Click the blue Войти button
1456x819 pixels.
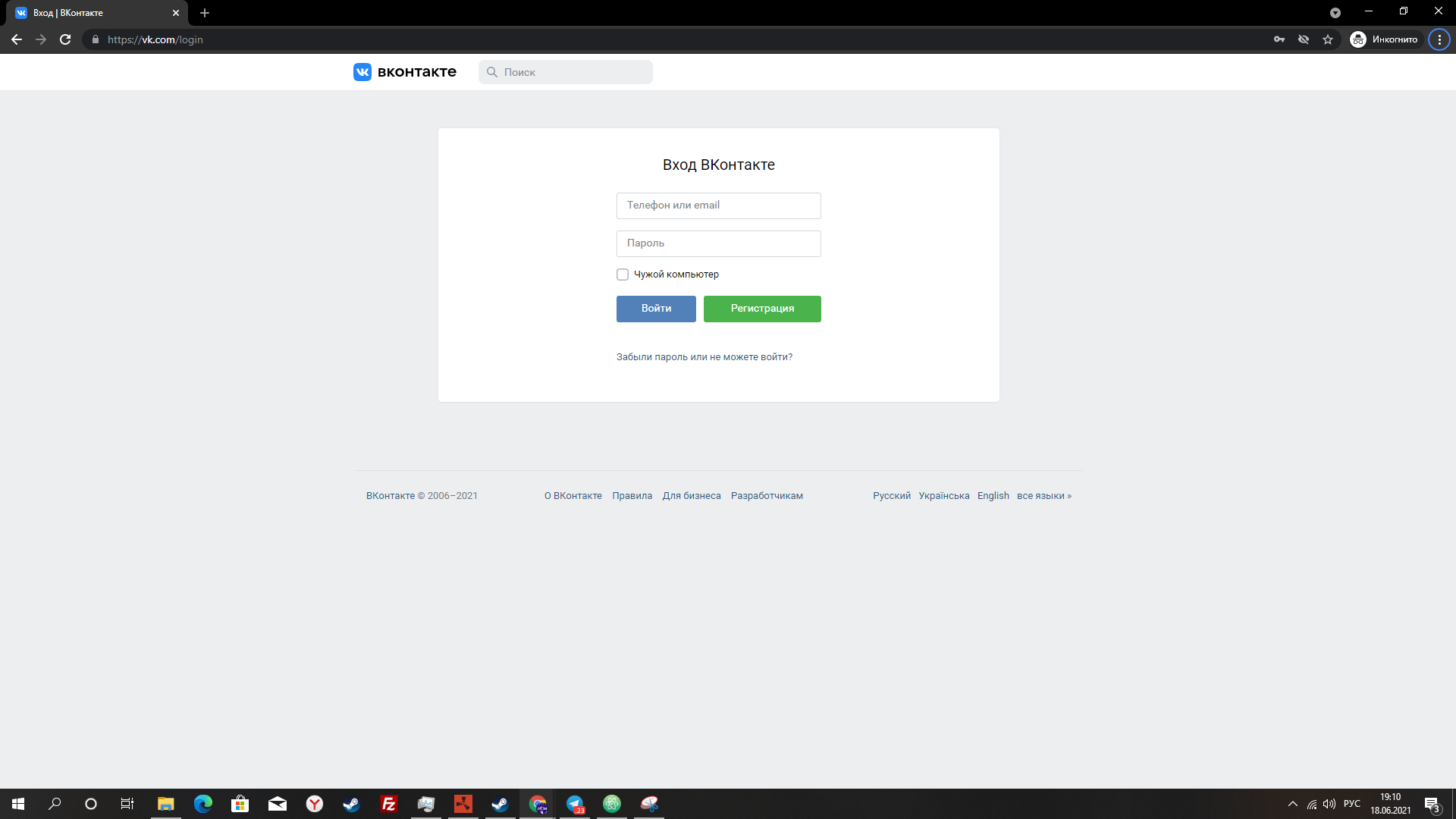pos(656,309)
